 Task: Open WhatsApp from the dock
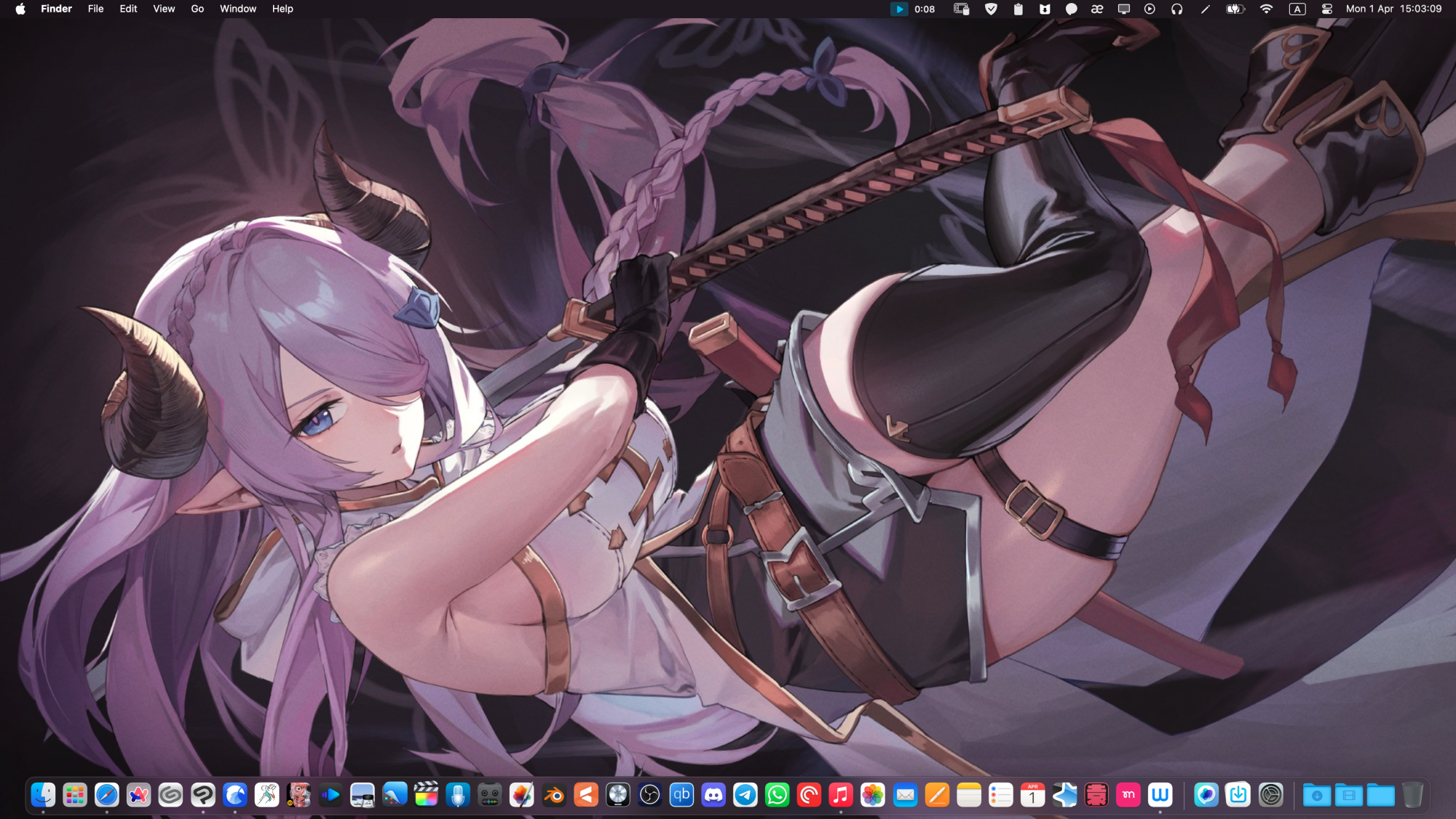tap(778, 795)
